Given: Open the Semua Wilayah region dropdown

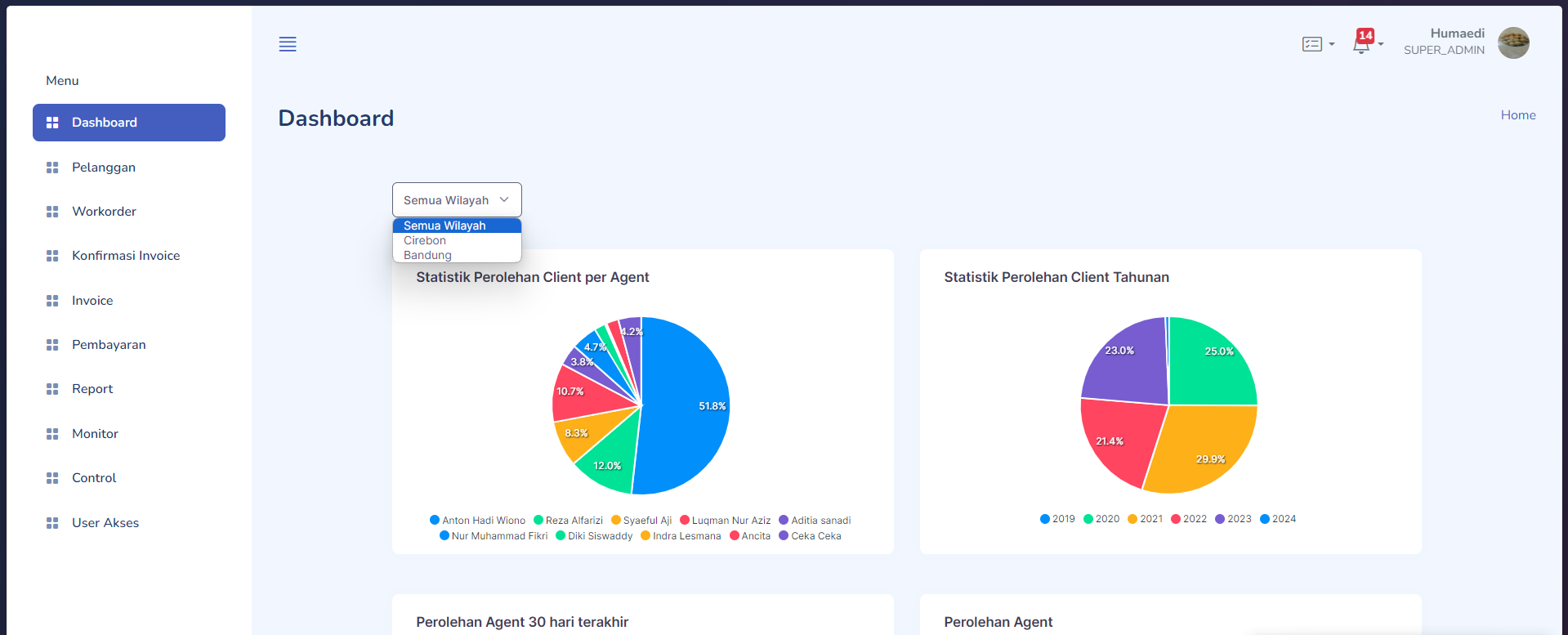Looking at the screenshot, I should click(x=457, y=200).
